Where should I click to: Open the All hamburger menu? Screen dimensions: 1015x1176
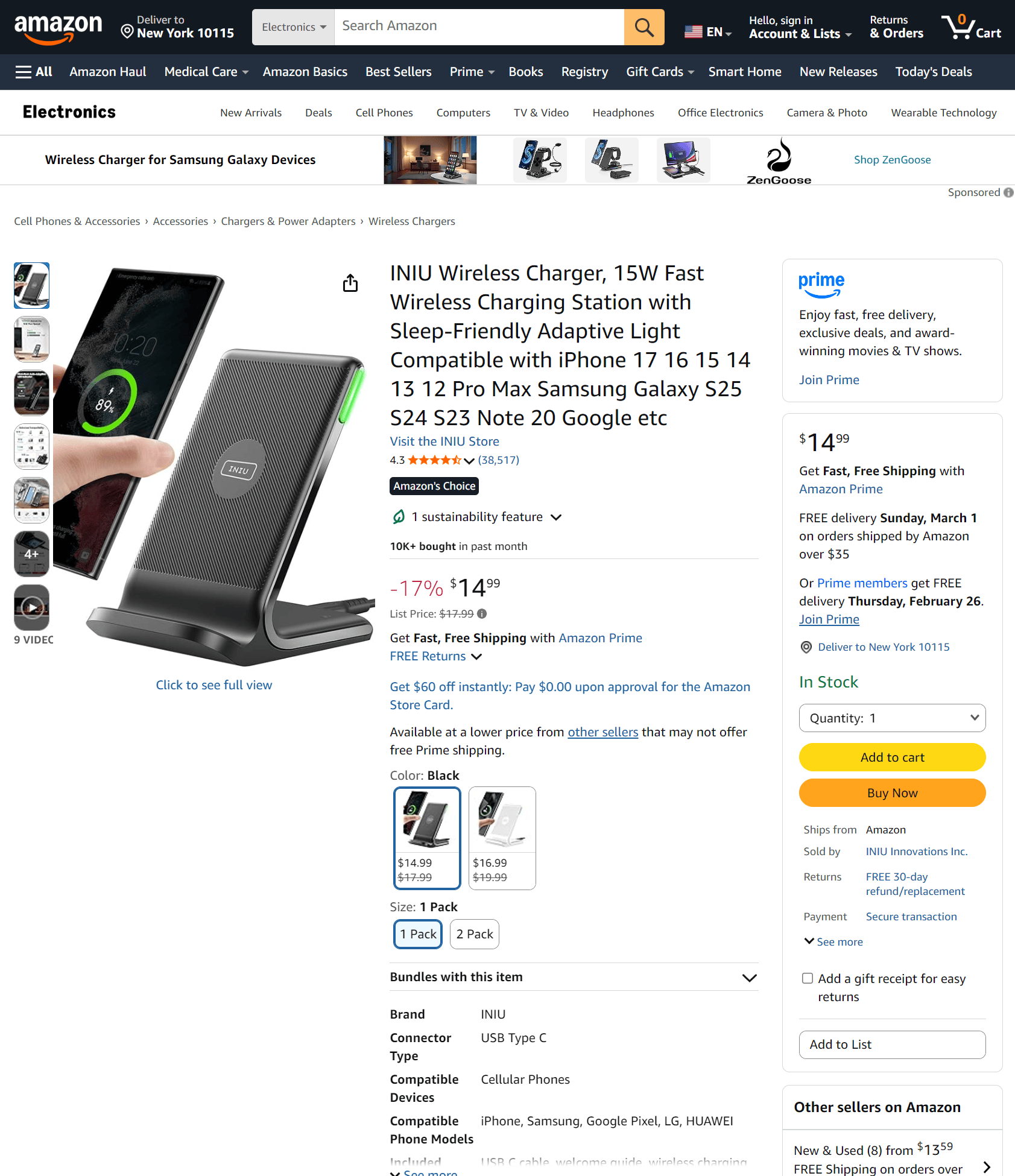click(34, 72)
